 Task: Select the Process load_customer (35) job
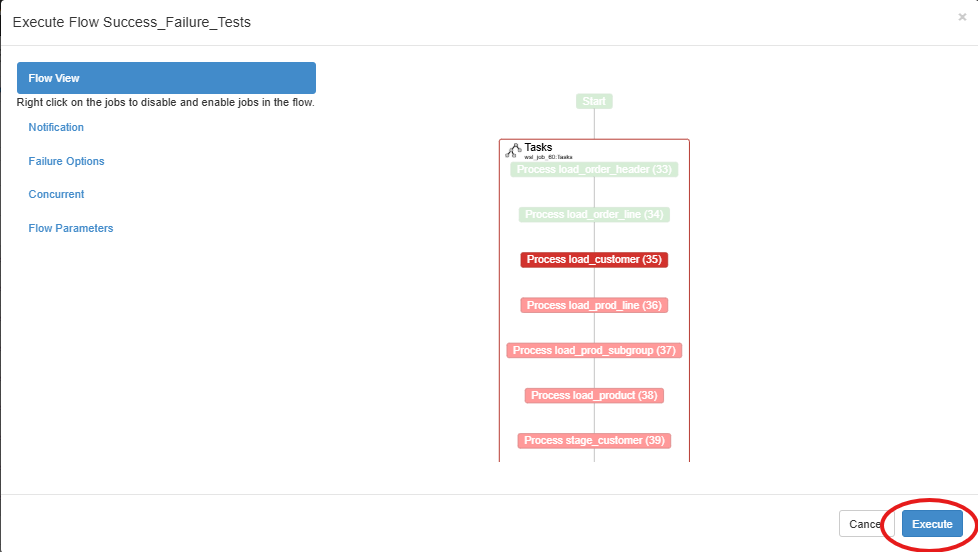(x=594, y=259)
